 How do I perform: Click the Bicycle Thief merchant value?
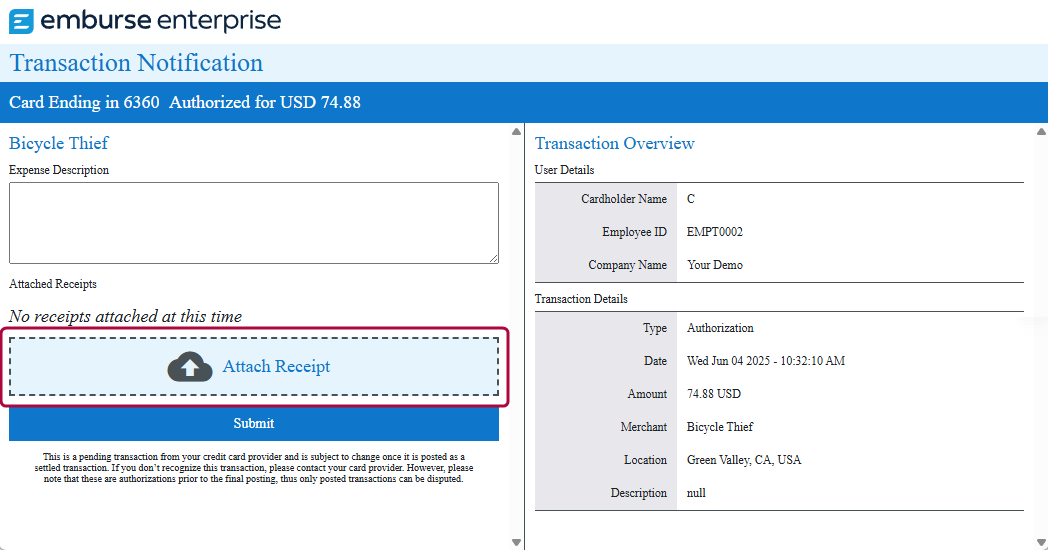pyautogui.click(x=720, y=427)
